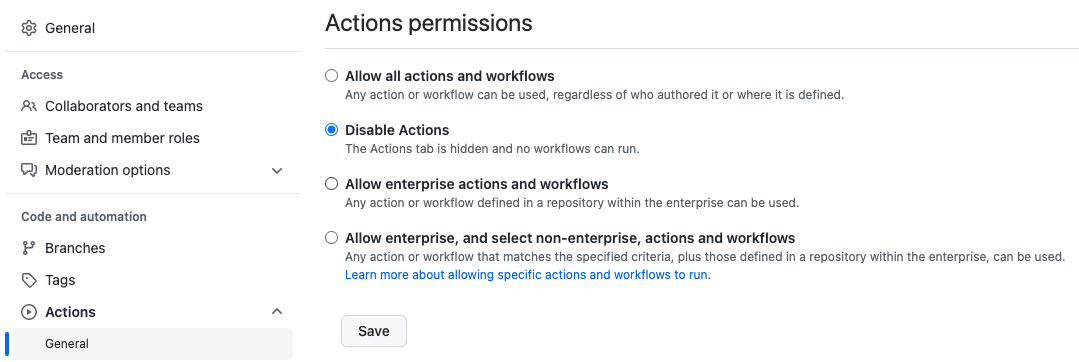Expand the Moderation options chevron
1079x362 pixels.
click(277, 171)
